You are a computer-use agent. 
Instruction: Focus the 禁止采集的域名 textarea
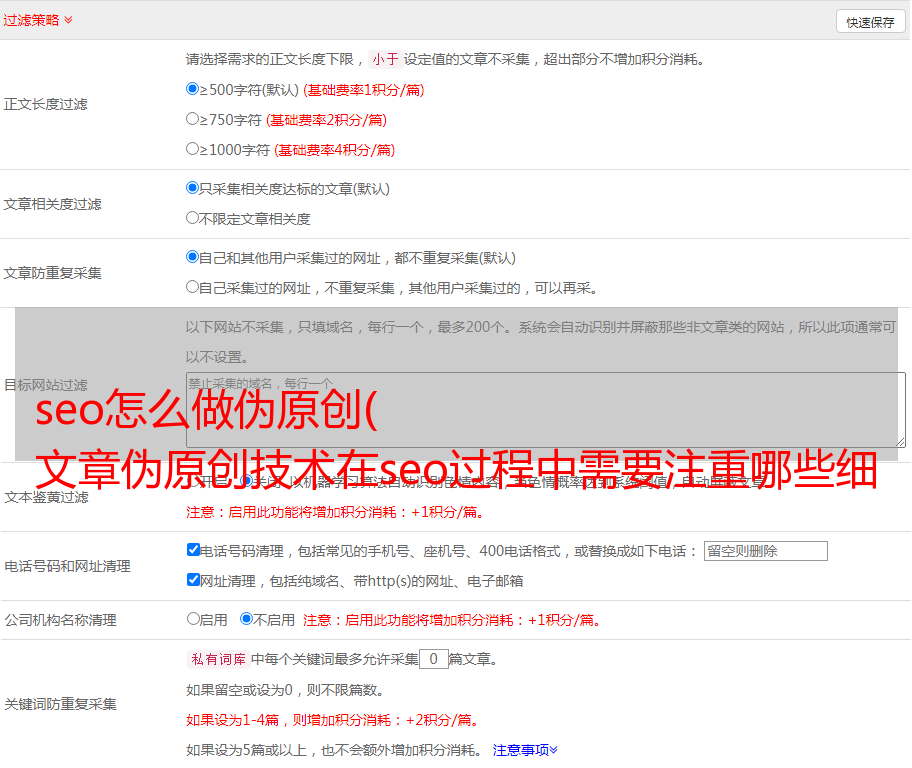click(x=546, y=410)
